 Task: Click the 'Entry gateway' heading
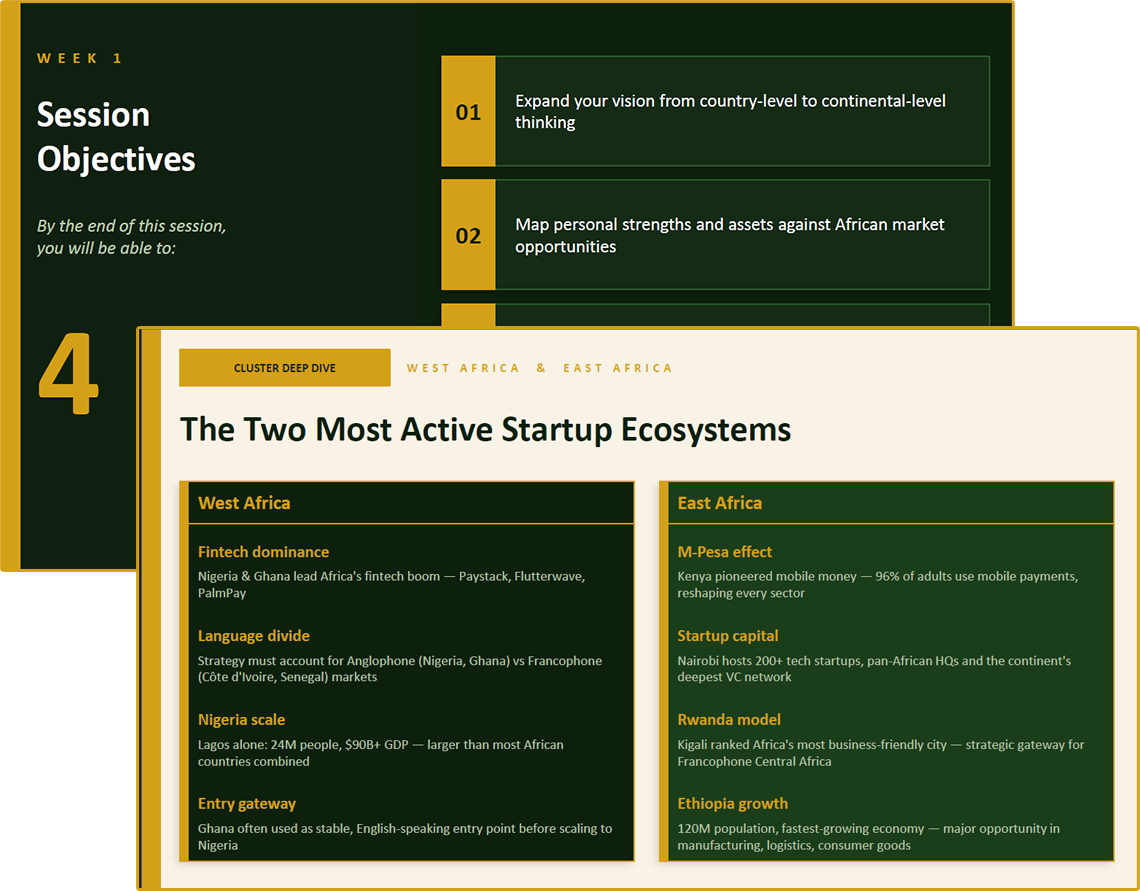pyautogui.click(x=246, y=804)
